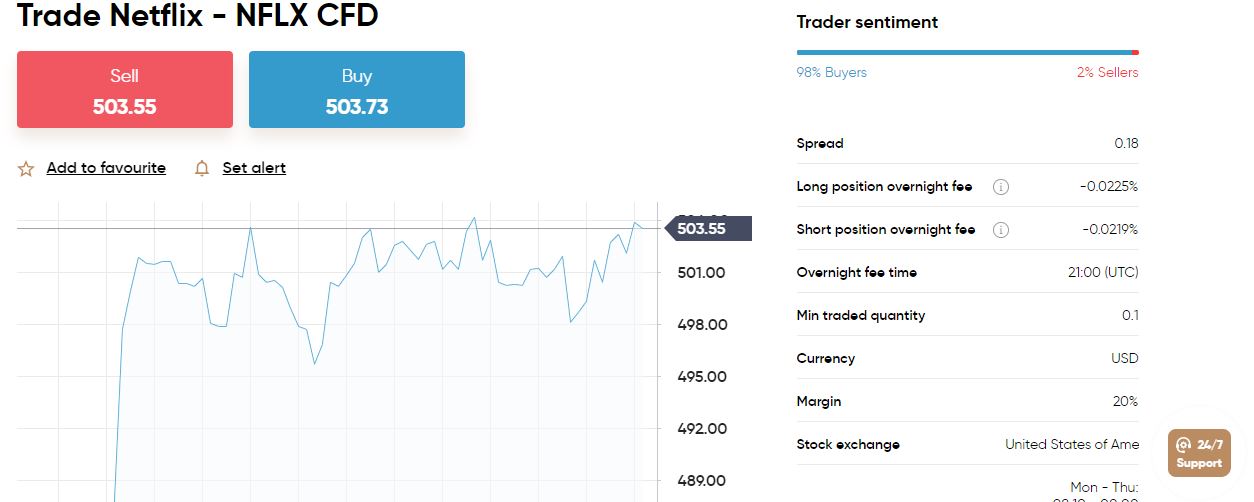Select the Set alert link
Screen dimensions: 1254x502
(x=254, y=168)
